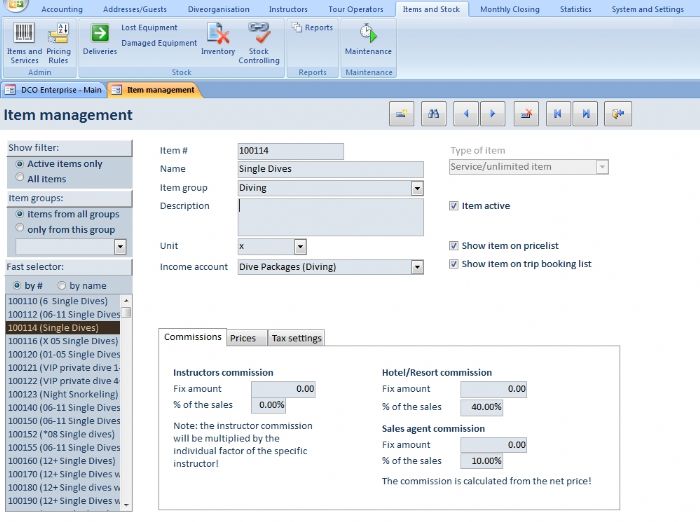Toggle 'Show item on pricelist' checkbox

click(x=454, y=245)
